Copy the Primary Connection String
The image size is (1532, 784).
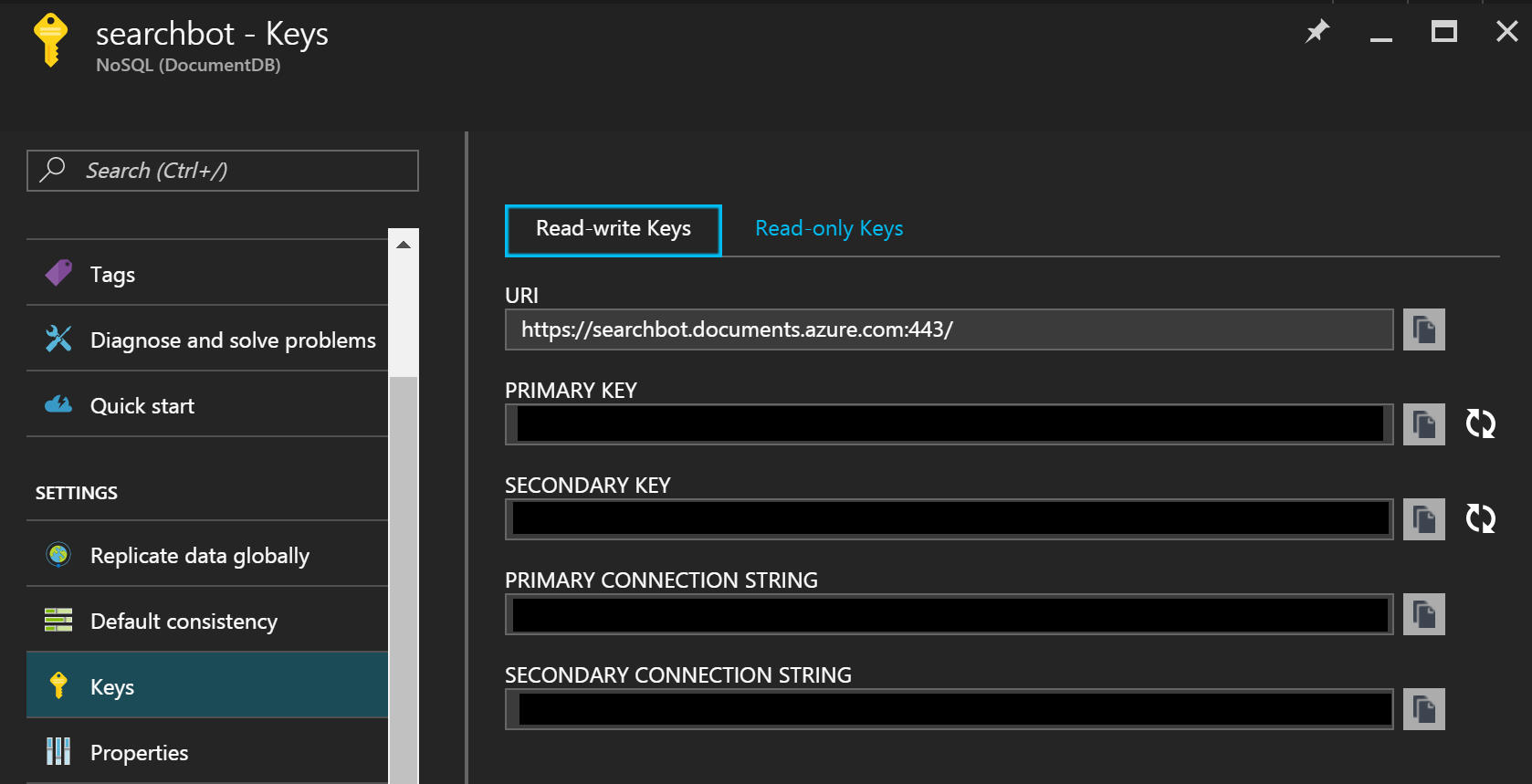click(x=1423, y=614)
